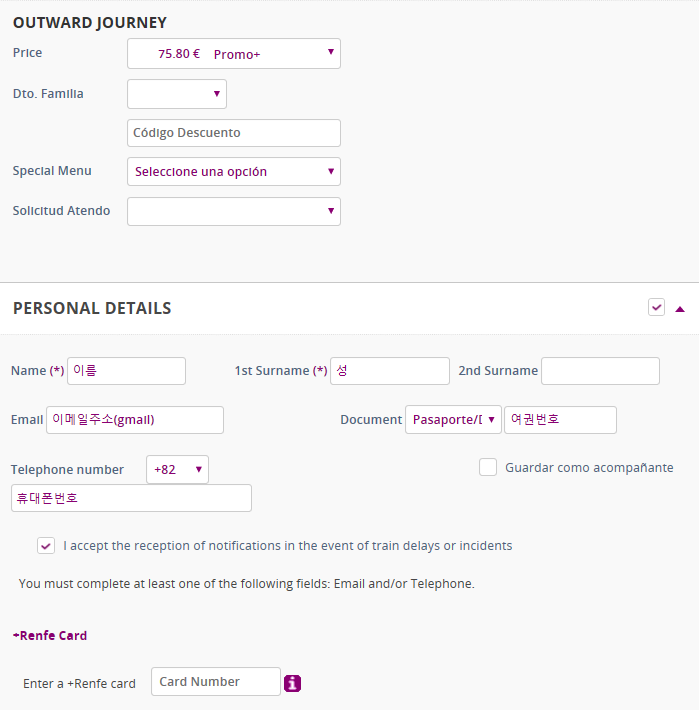Change the +82 telephone country code

(x=177, y=470)
